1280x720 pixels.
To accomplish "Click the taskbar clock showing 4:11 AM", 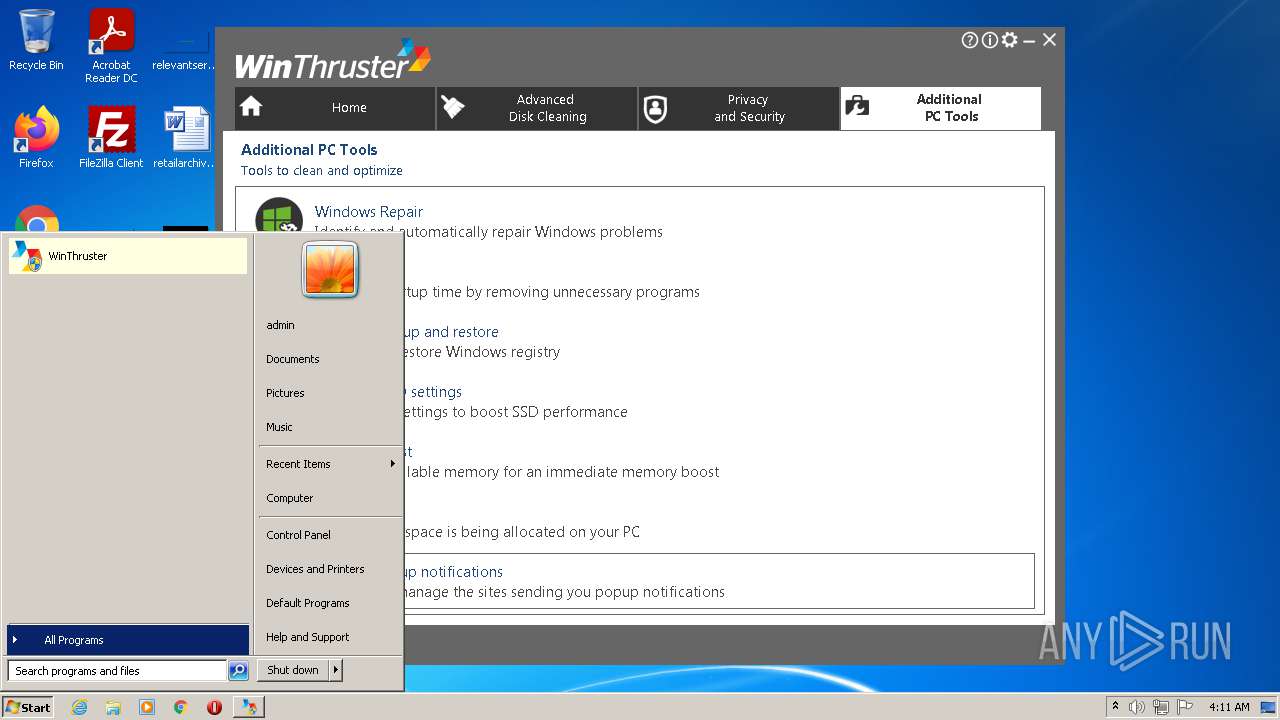I will (1229, 707).
